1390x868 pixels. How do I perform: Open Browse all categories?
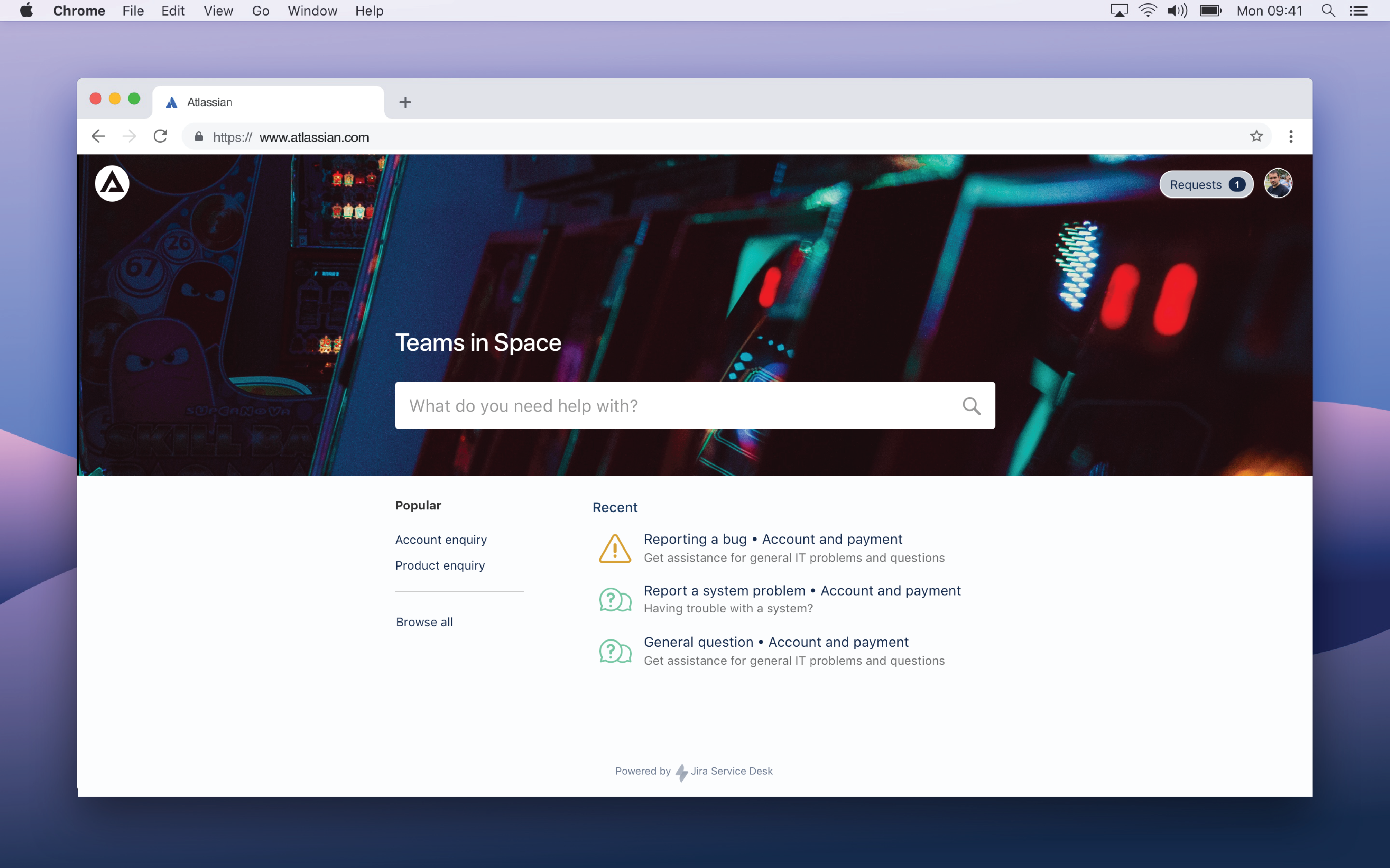(x=424, y=621)
